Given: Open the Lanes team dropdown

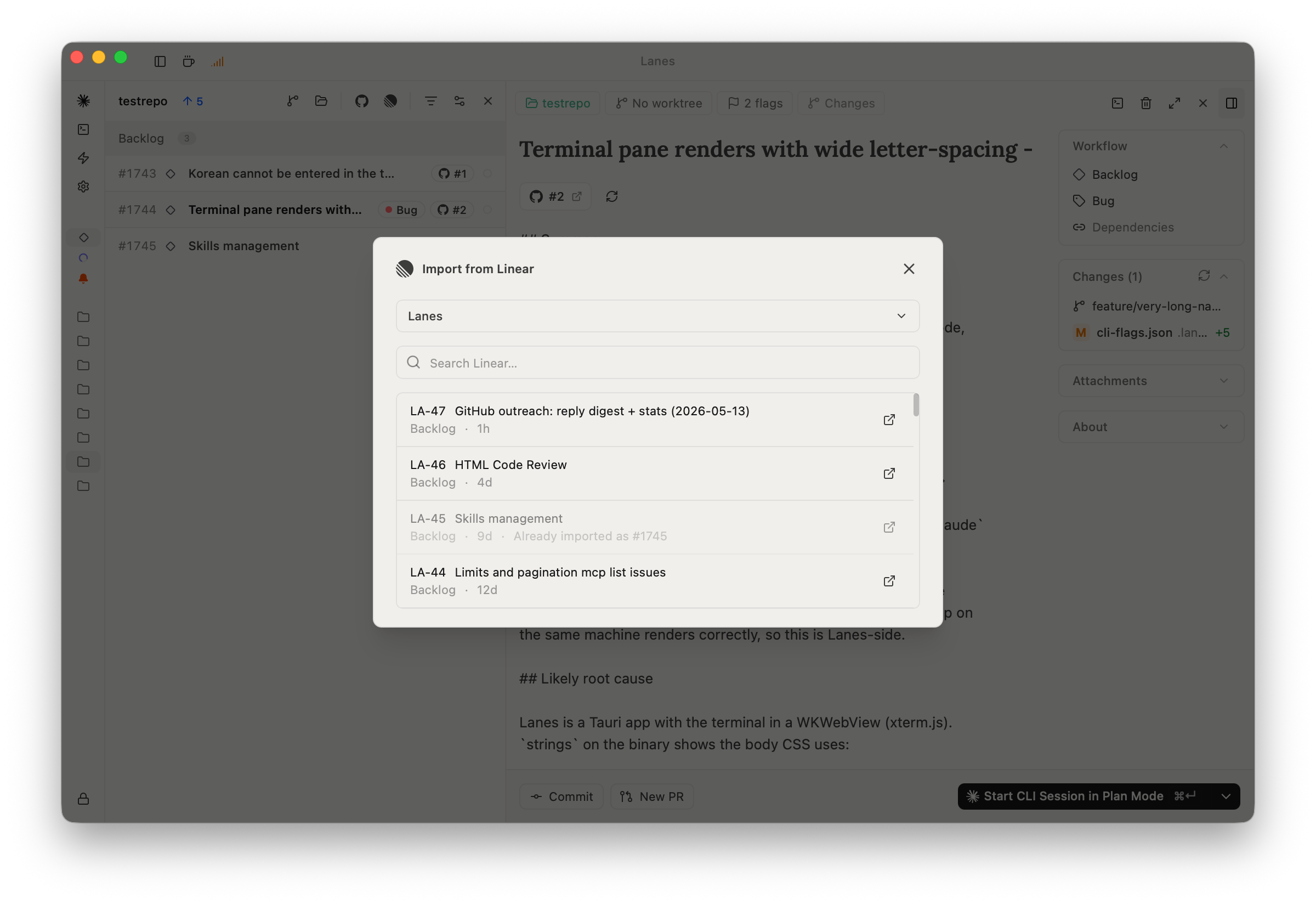Looking at the screenshot, I should pos(657,315).
